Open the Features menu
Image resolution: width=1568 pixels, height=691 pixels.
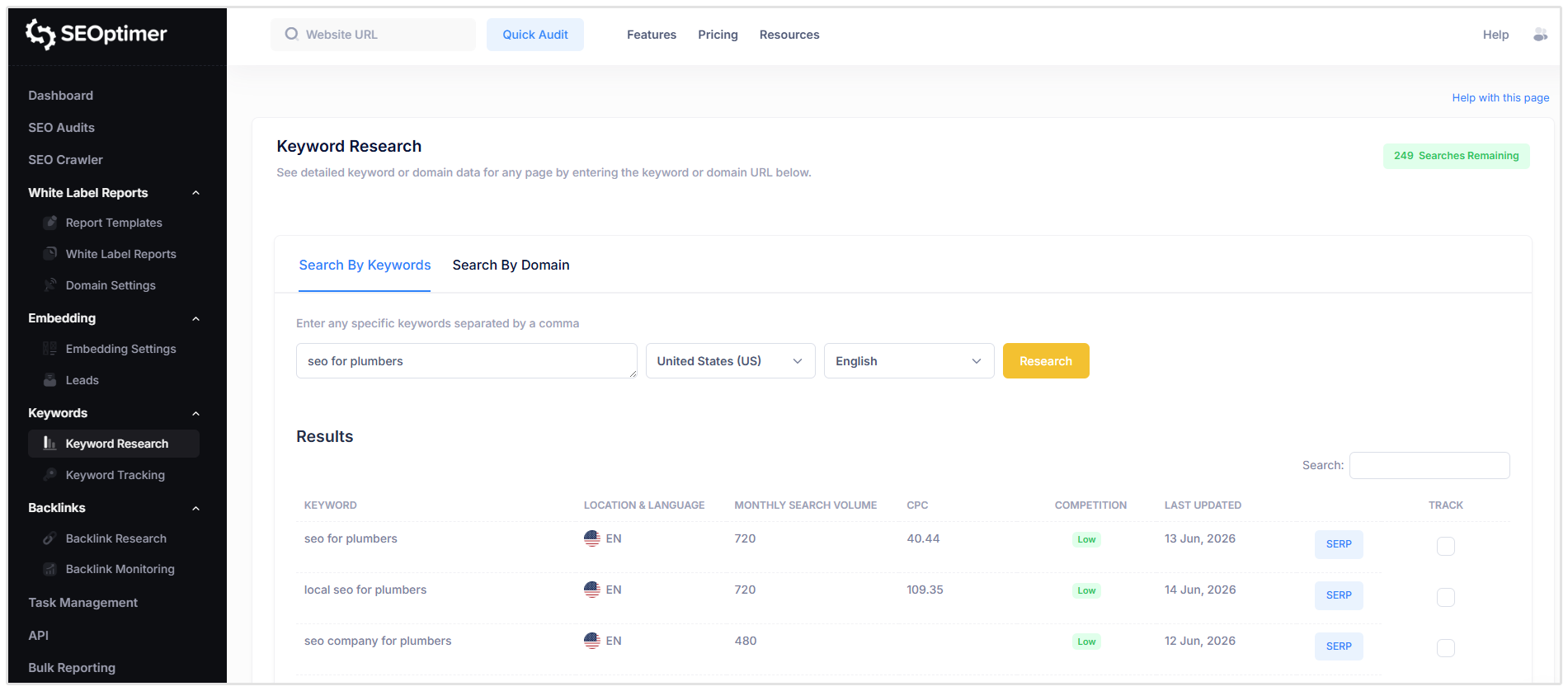[652, 35]
